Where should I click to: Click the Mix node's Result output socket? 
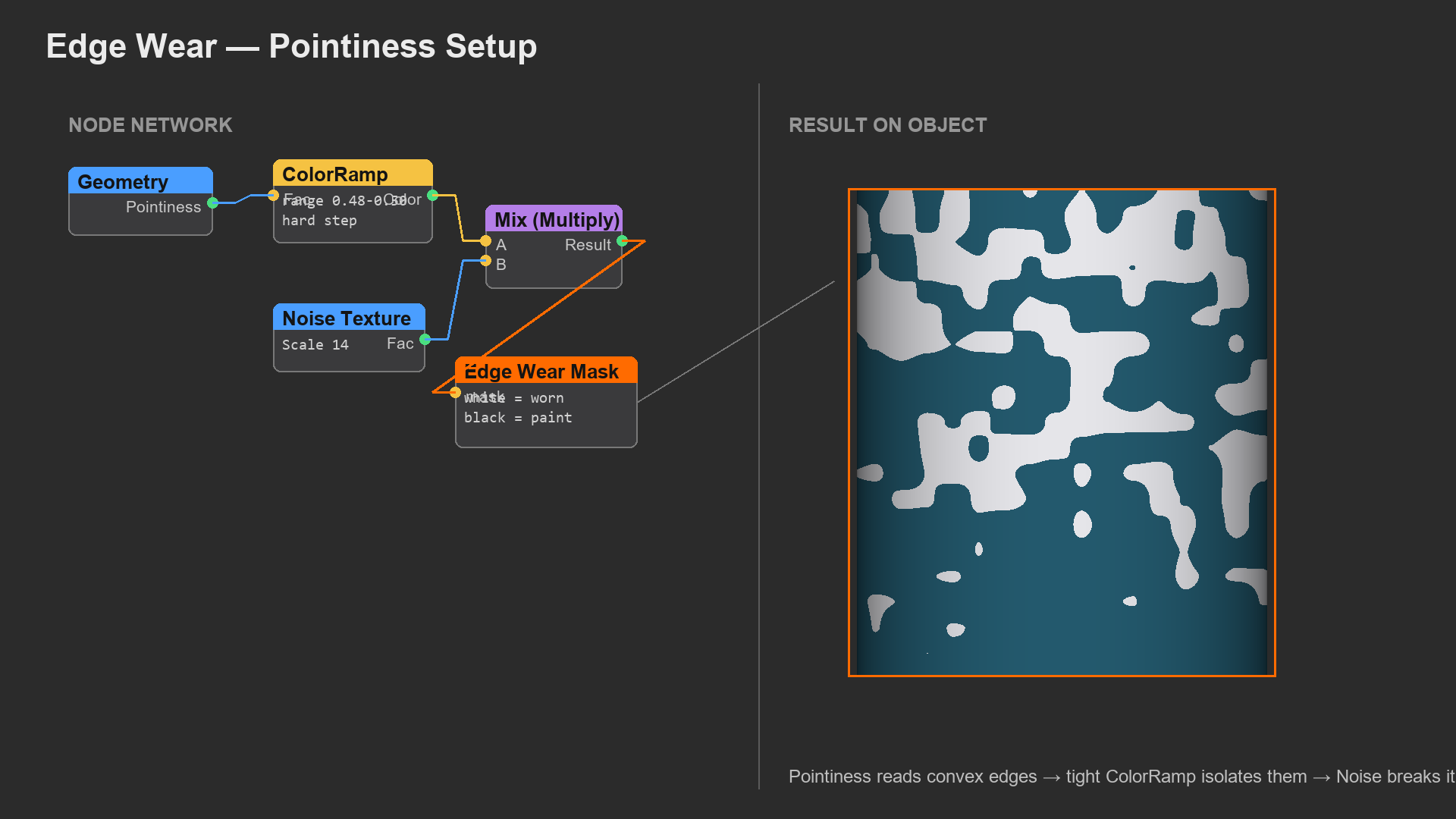tap(622, 241)
